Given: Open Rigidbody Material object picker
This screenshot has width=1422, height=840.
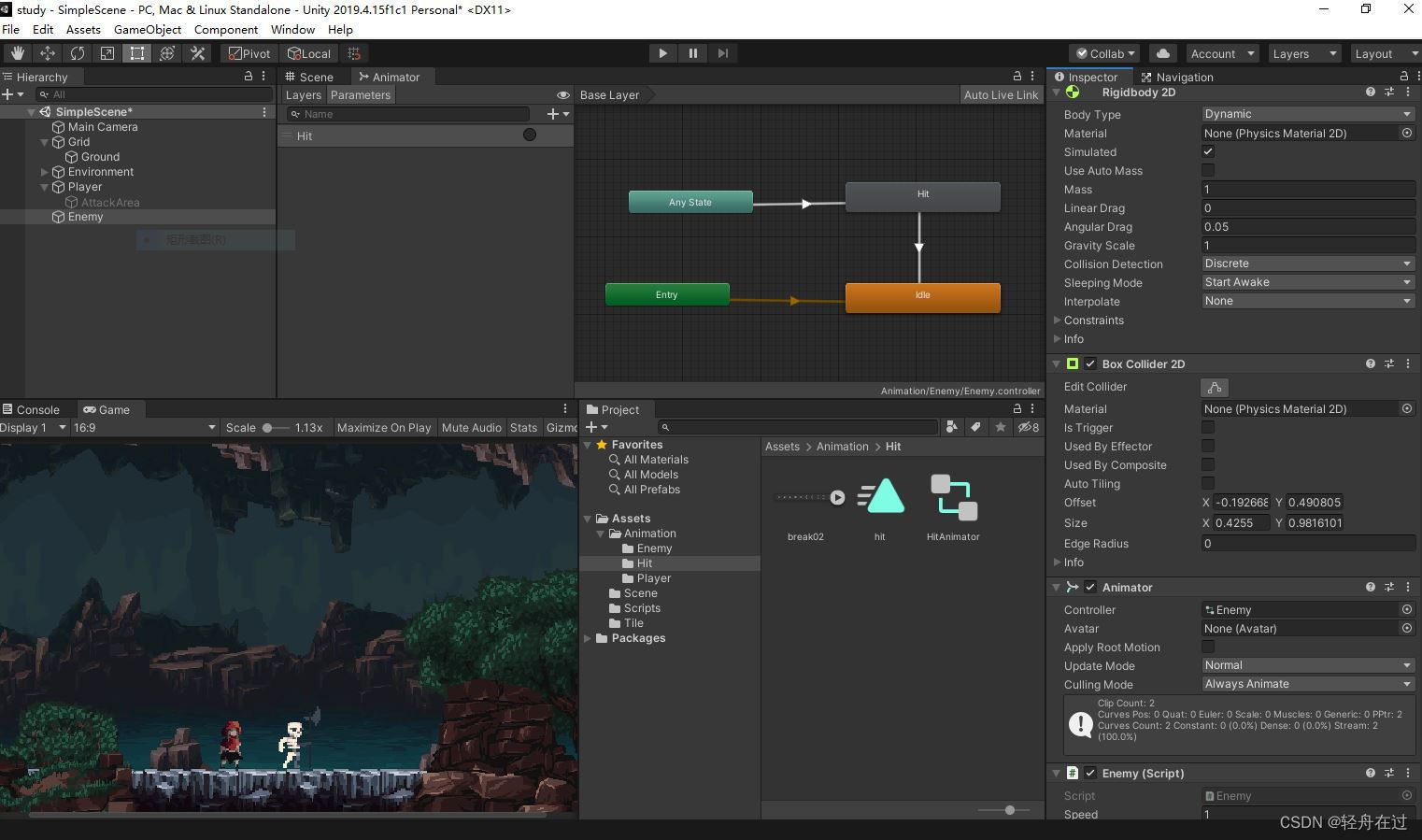Looking at the screenshot, I should point(1406,133).
